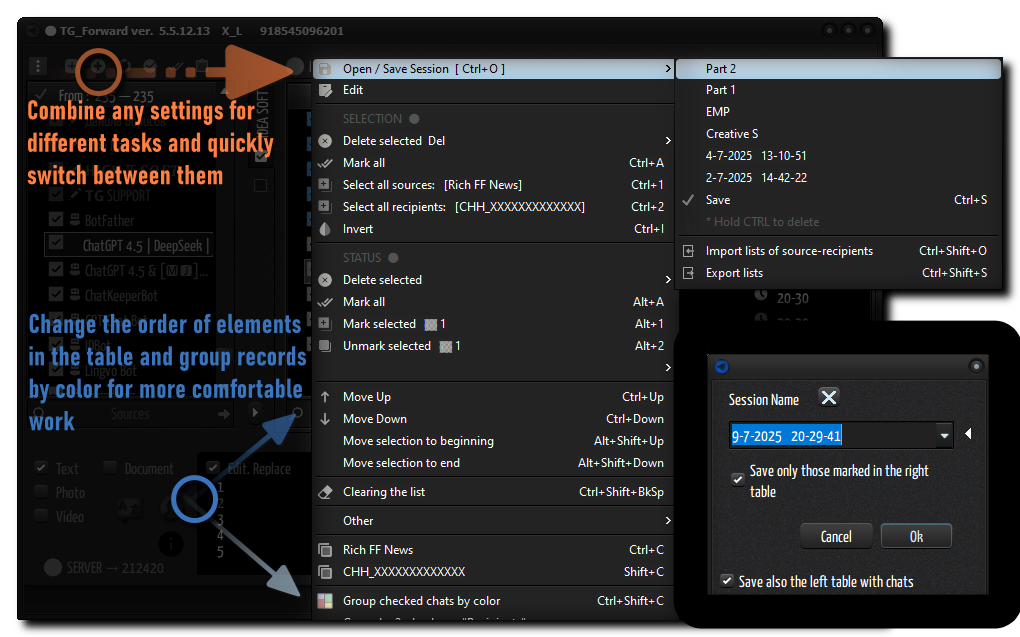1020x637 pixels.
Task: Copy Rich FF News via its copy icon
Action: (x=325, y=550)
